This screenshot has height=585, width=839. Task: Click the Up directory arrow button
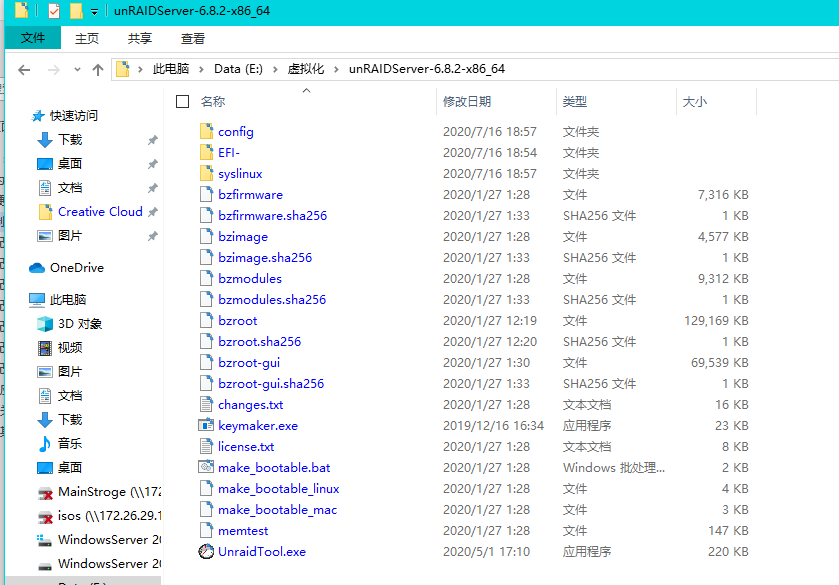(x=97, y=69)
